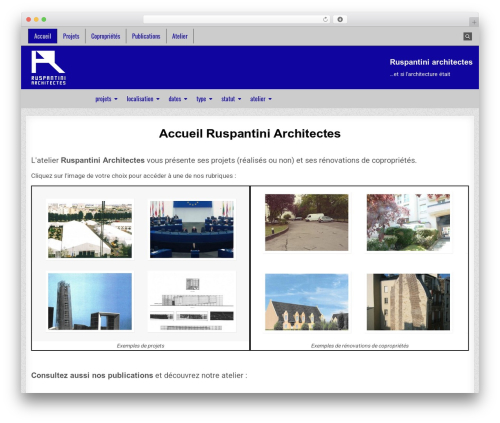The width and height of the screenshot is (500, 423).
Task: Open the slate-roof house rendering image
Action: 307,302
